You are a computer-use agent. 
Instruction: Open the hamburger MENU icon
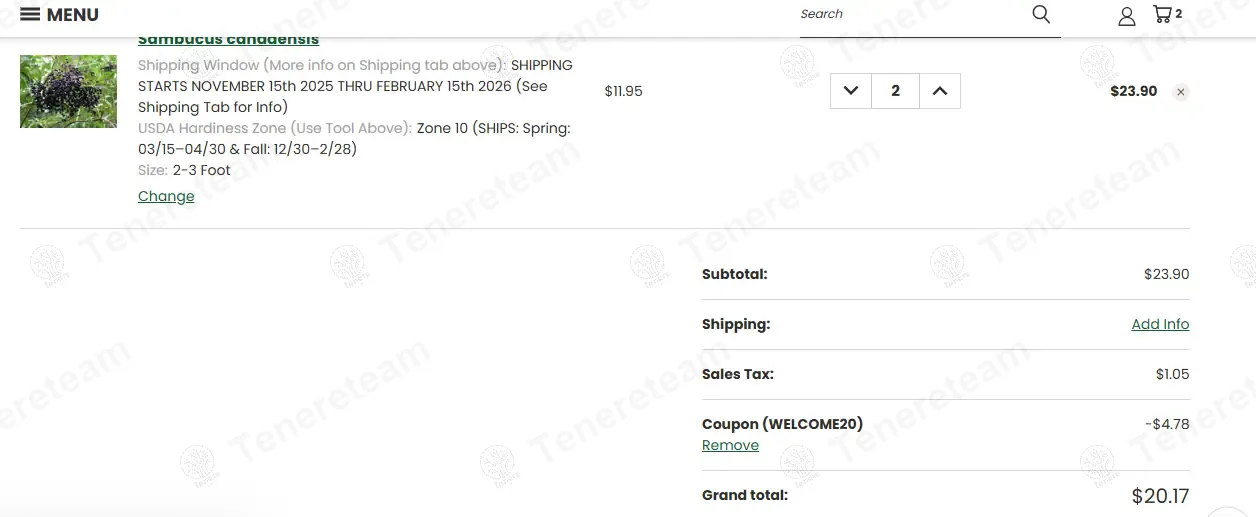(30, 14)
